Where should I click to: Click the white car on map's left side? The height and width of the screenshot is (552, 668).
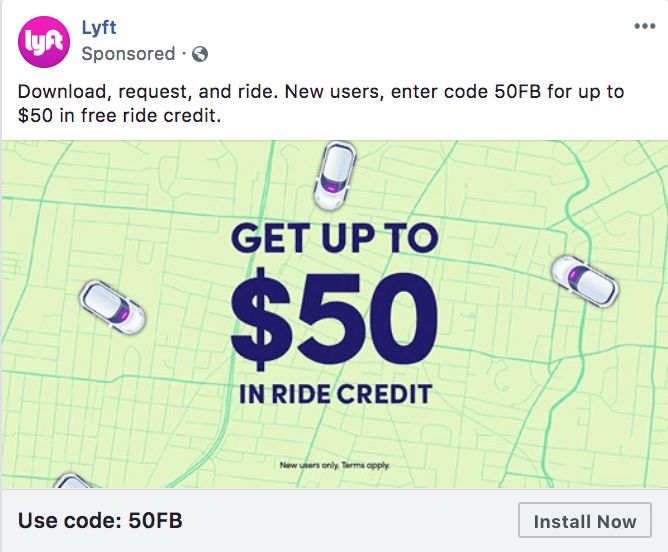[112, 307]
